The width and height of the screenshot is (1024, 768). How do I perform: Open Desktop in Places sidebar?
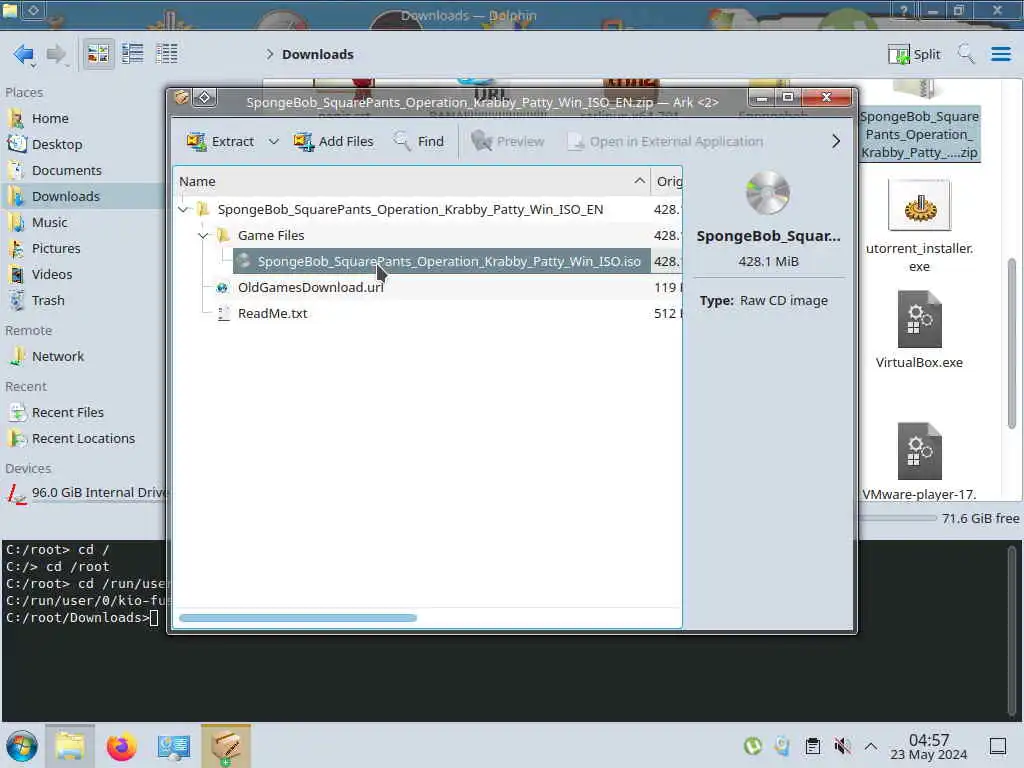[84, 144]
